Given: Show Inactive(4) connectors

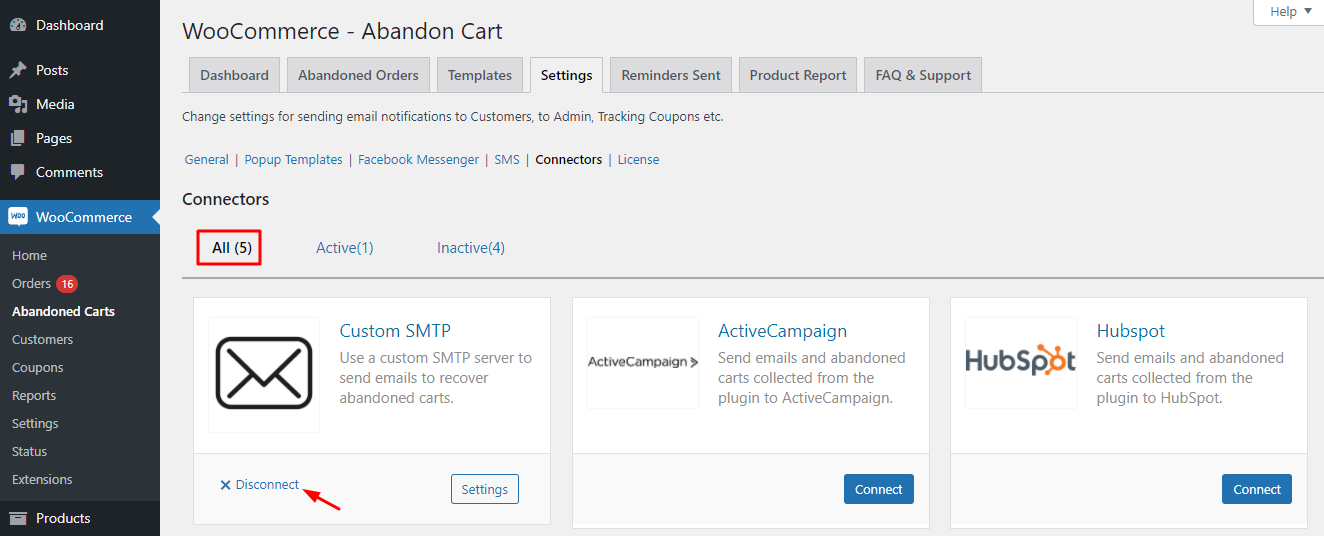Looking at the screenshot, I should pos(470,248).
